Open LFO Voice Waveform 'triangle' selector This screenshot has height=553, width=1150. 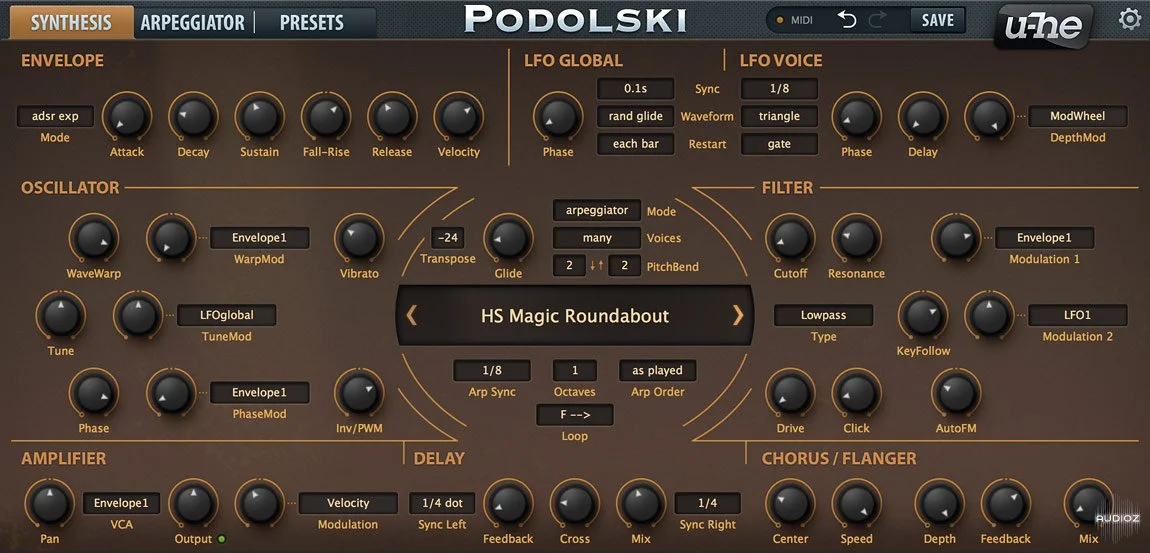point(779,116)
